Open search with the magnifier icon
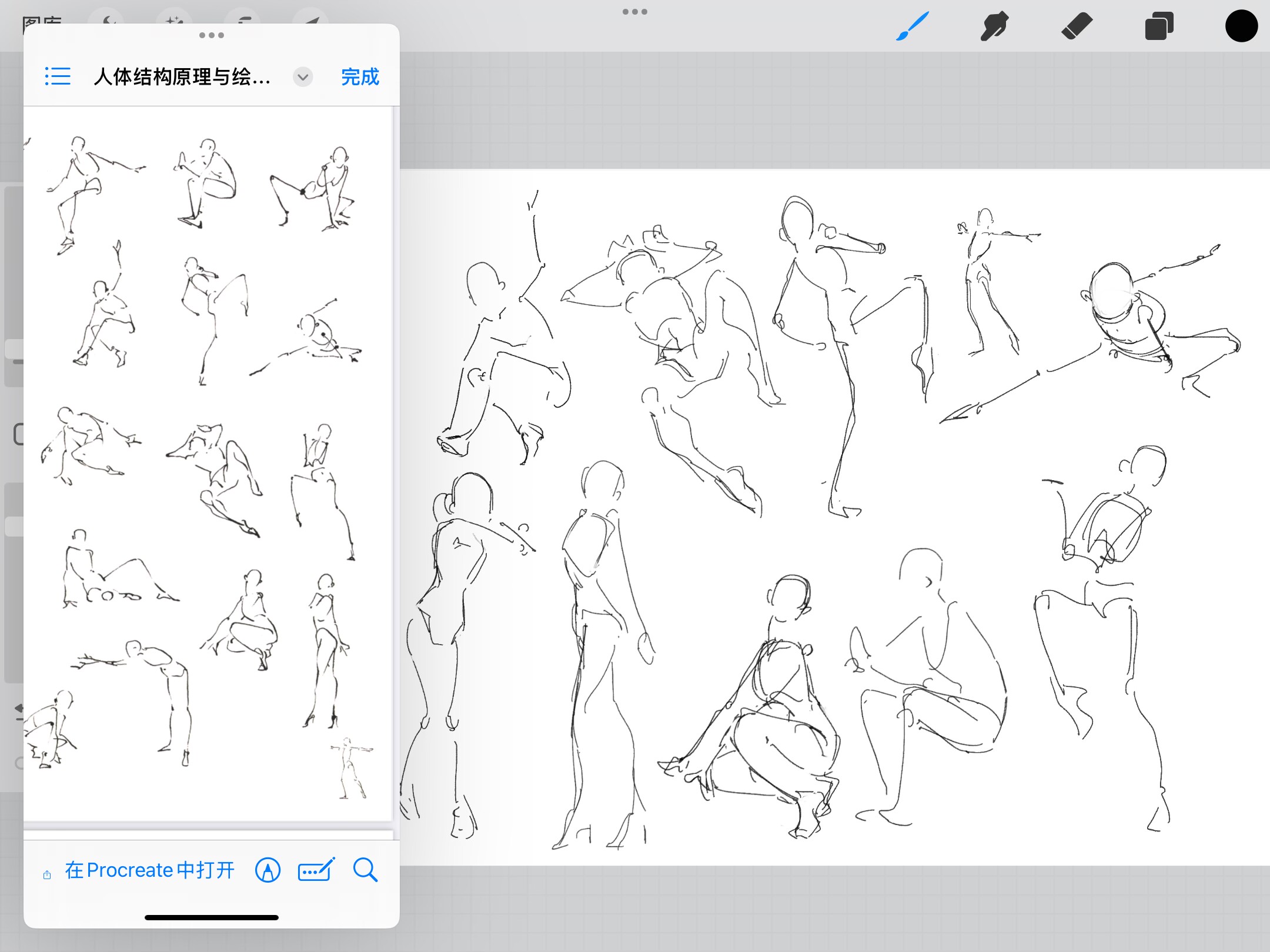The width and height of the screenshot is (1270, 952). point(365,870)
